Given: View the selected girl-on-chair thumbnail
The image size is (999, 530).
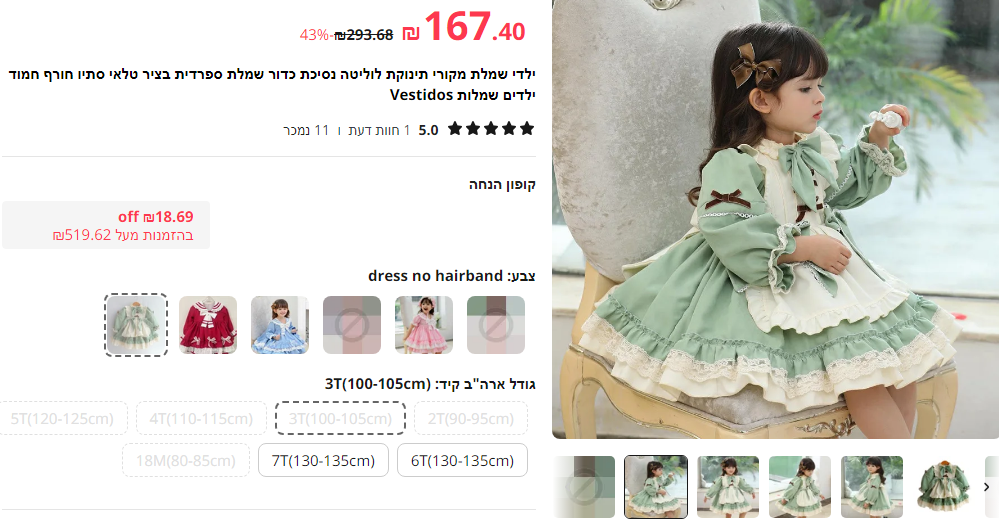Looking at the screenshot, I should click(656, 487).
